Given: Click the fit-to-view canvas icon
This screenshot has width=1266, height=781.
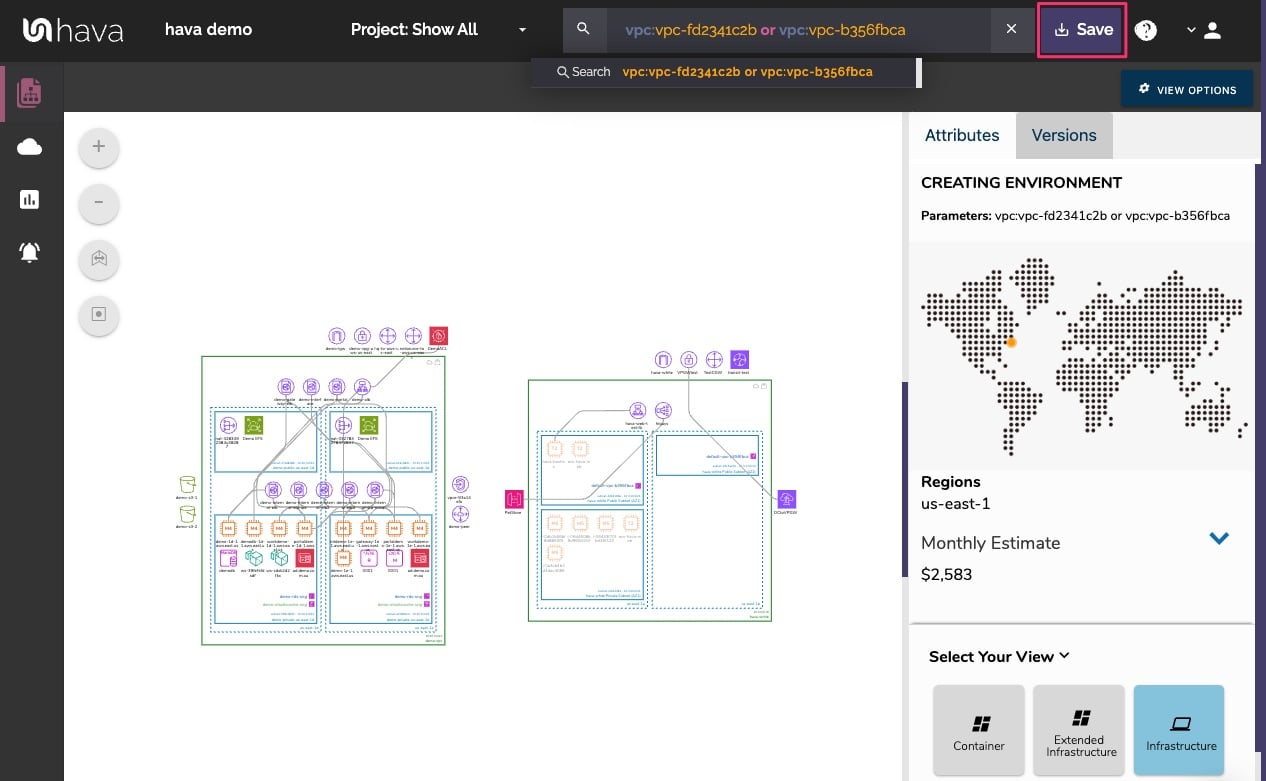Looking at the screenshot, I should (98, 260).
